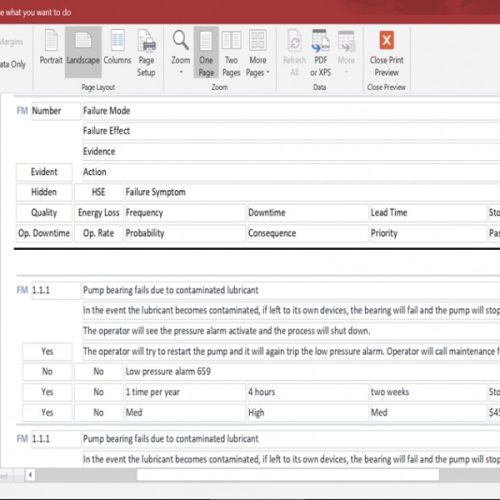Close Print Preview
Image resolution: width=500 pixels, height=500 pixels.
[x=386, y=53]
